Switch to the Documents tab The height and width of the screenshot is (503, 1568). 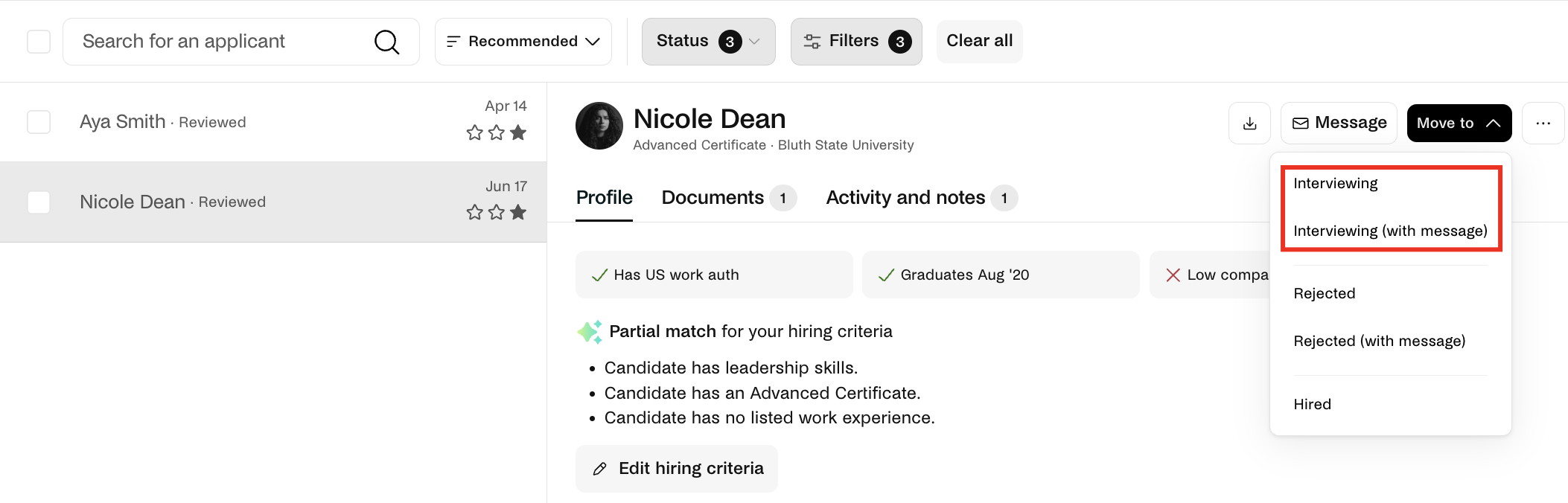(x=729, y=198)
